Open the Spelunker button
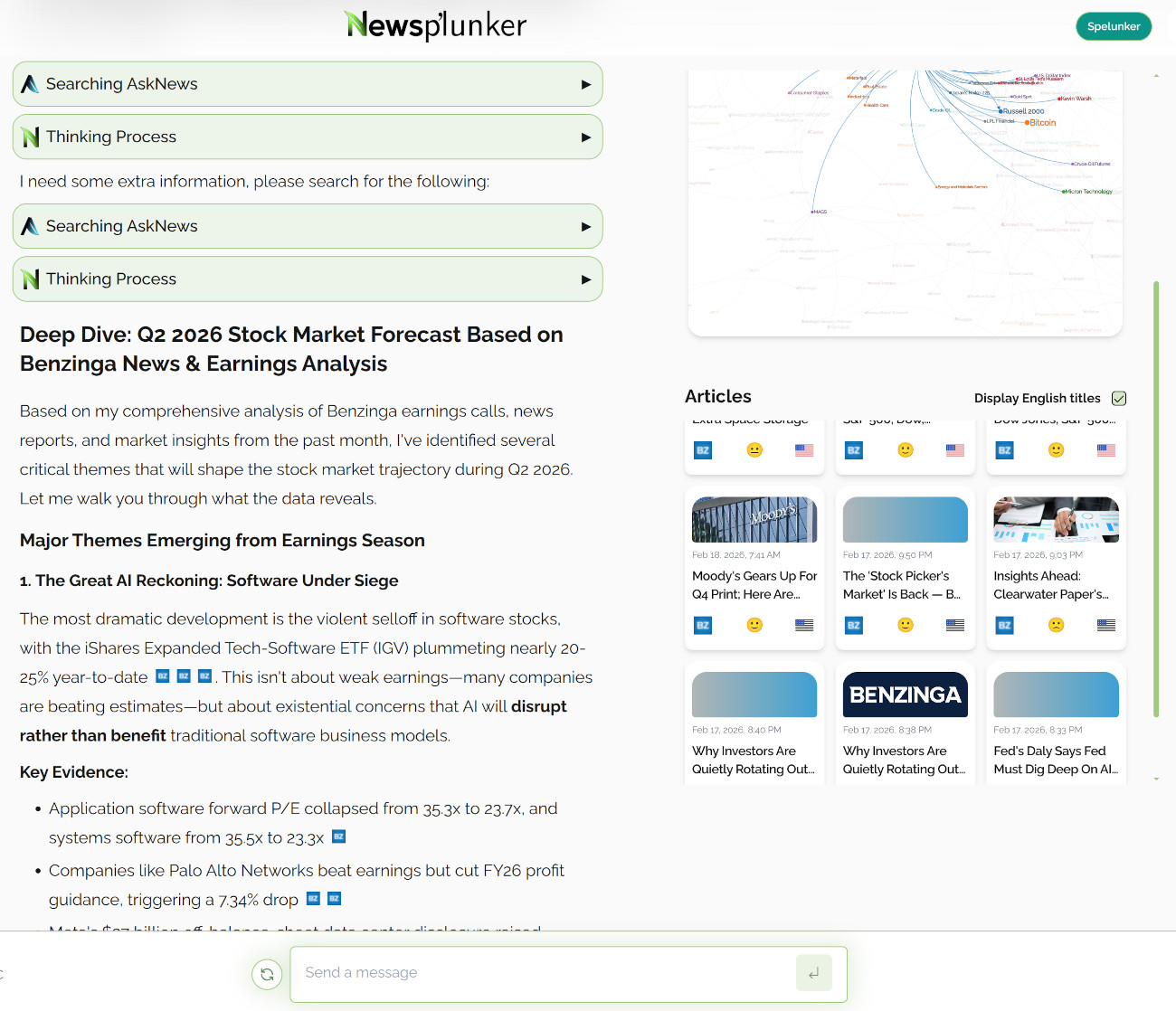The height and width of the screenshot is (1011, 1176). tap(1114, 26)
